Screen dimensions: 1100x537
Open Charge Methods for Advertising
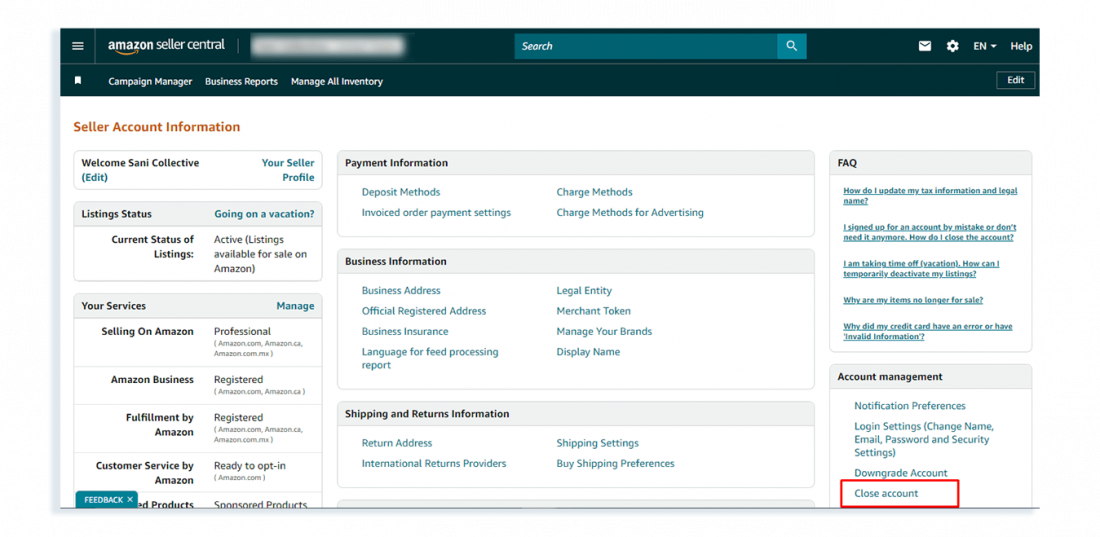pos(630,213)
